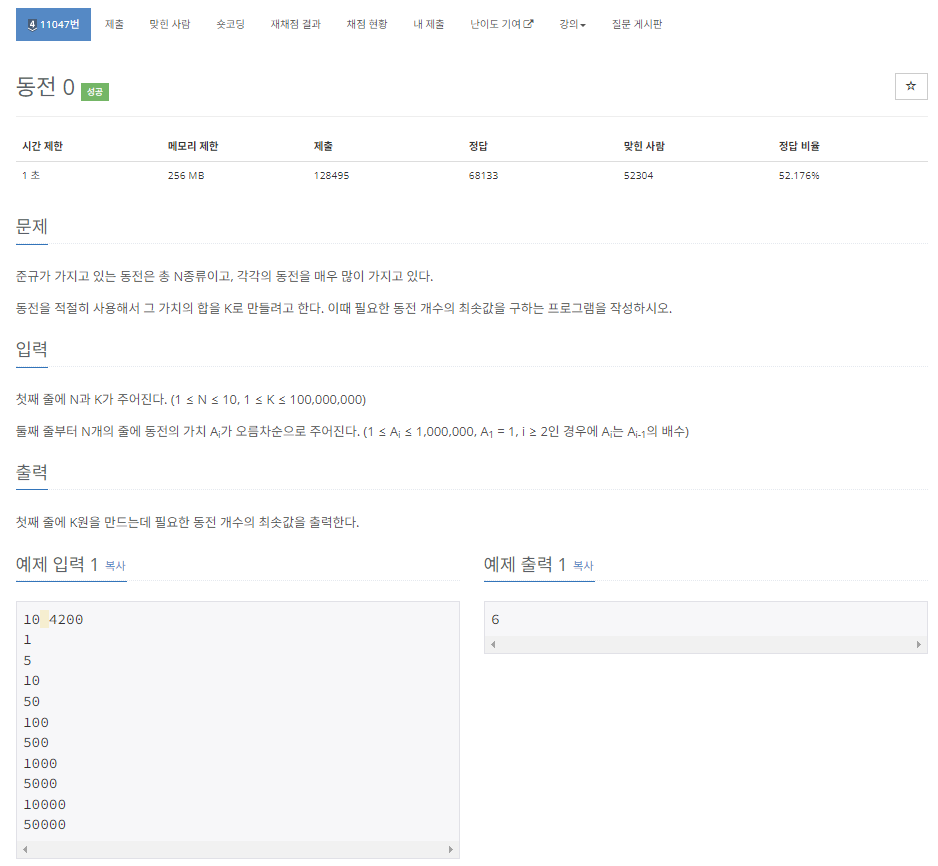Click the 4200 value in example input
Viewport: 938px width, 866px height.
coord(66,620)
